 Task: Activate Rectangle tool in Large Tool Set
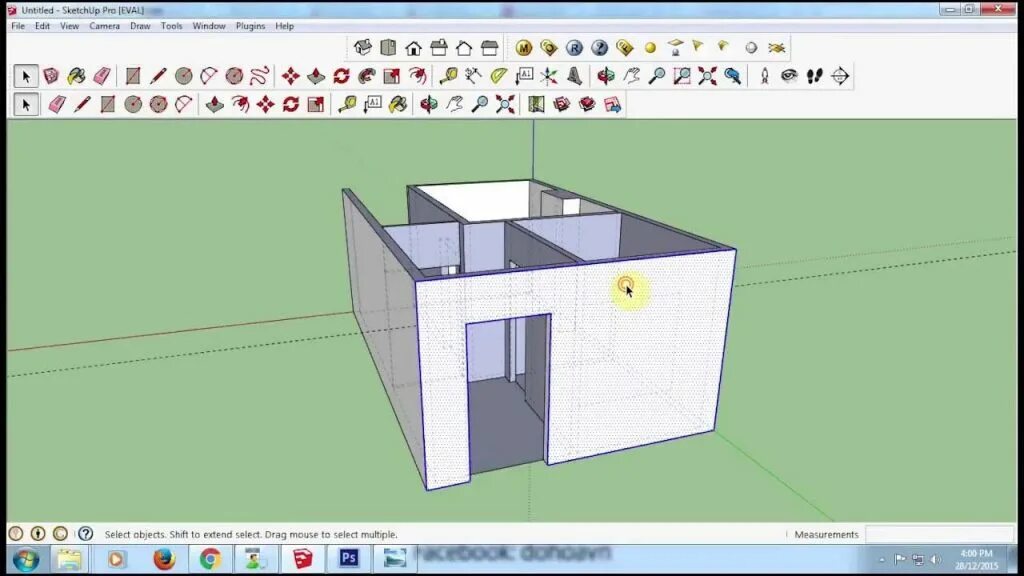pyautogui.click(x=133, y=76)
